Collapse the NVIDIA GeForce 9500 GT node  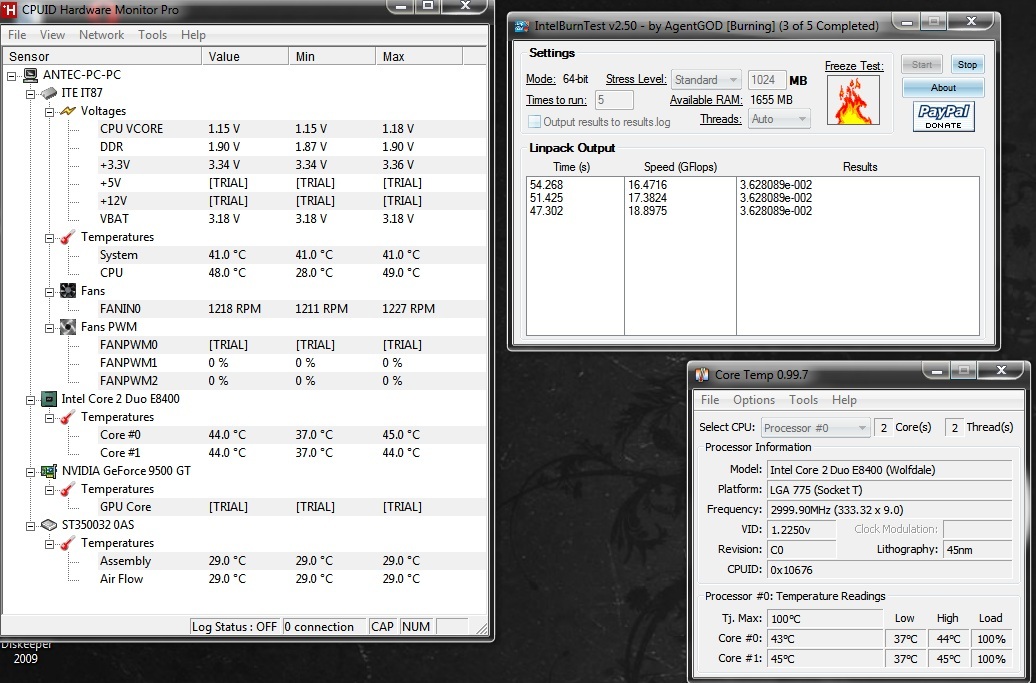(x=30, y=472)
